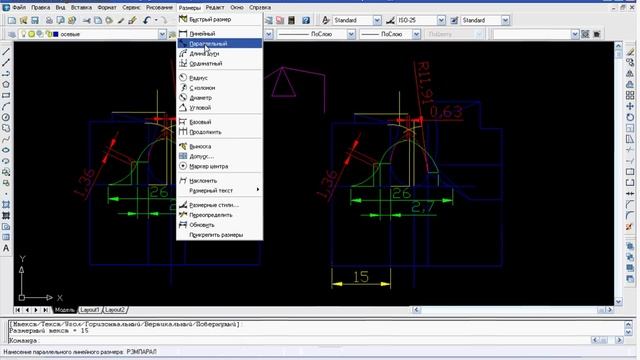This screenshot has height=360, width=640.
Task: Expand Размерный текст submenu
Action: coord(220,191)
